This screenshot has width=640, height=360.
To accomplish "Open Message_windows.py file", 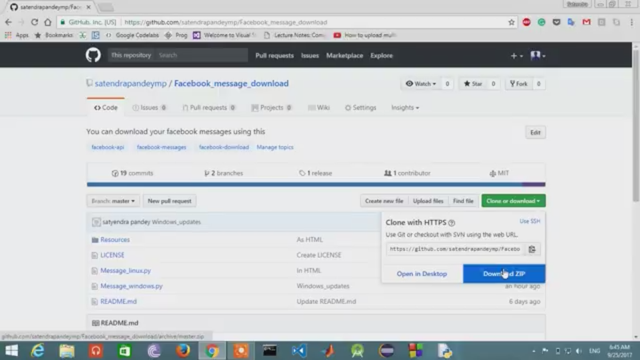I will [x=131, y=286].
